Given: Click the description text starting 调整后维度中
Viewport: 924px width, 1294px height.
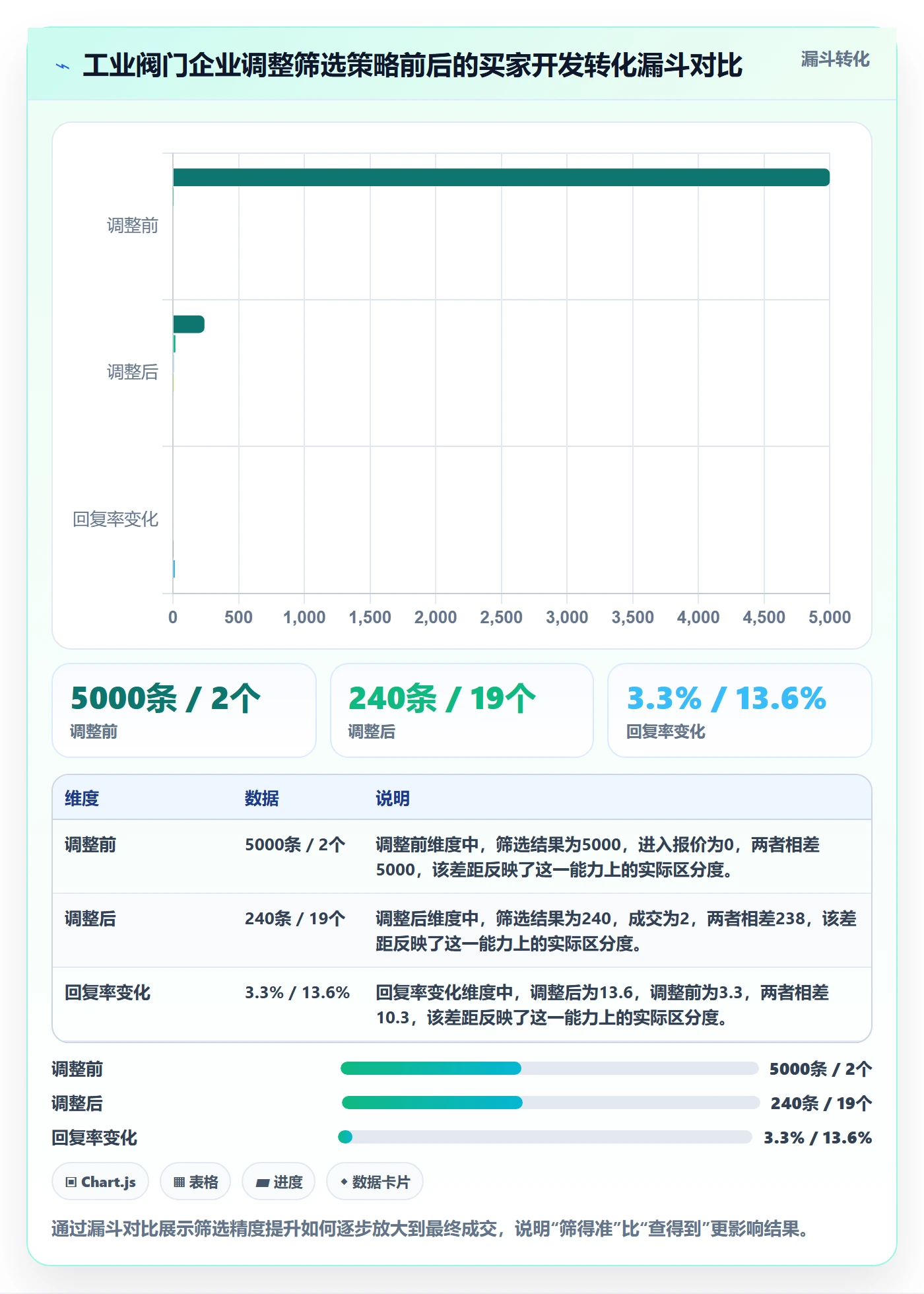Looking at the screenshot, I should click(x=616, y=931).
